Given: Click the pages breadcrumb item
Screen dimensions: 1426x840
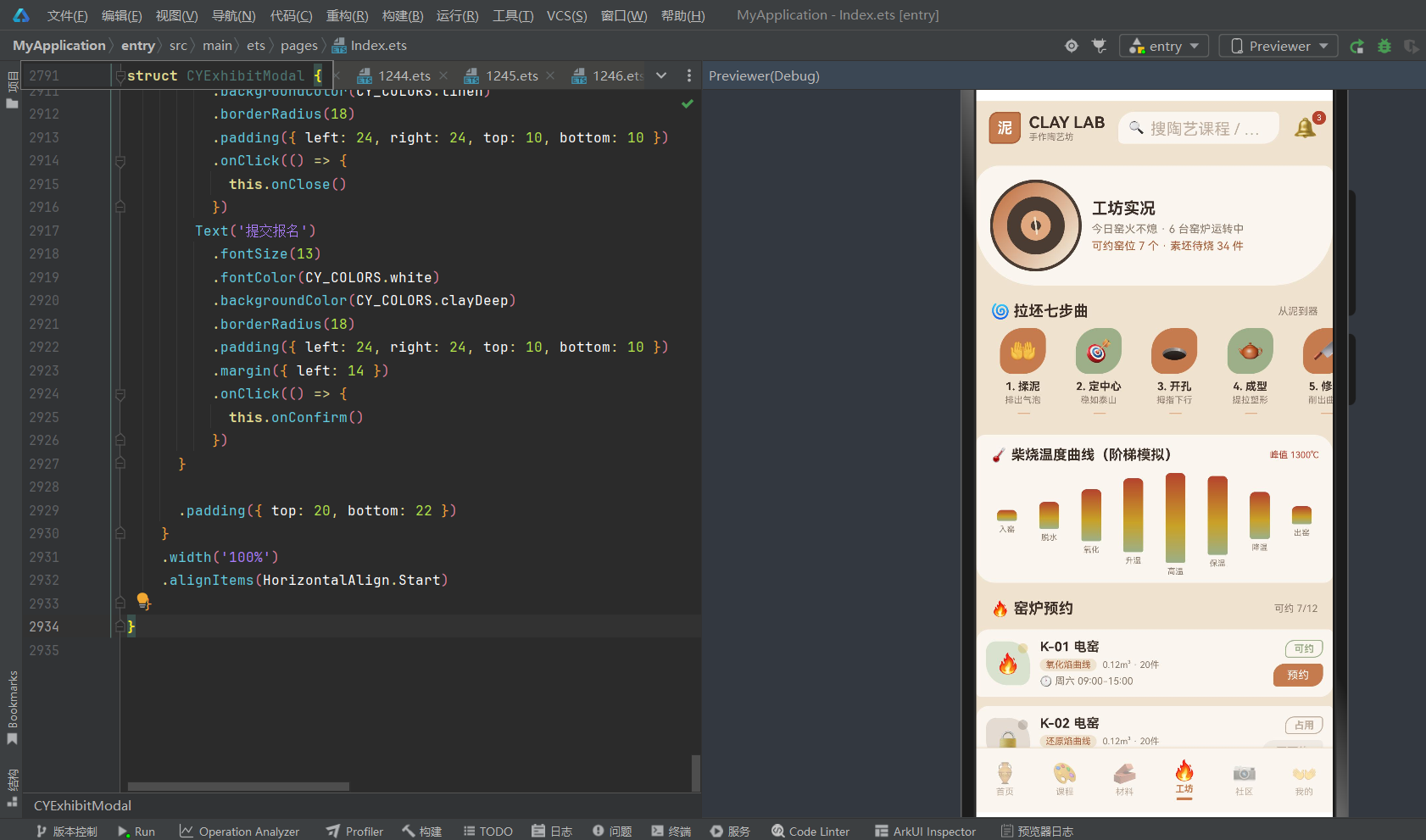Looking at the screenshot, I should [x=298, y=46].
